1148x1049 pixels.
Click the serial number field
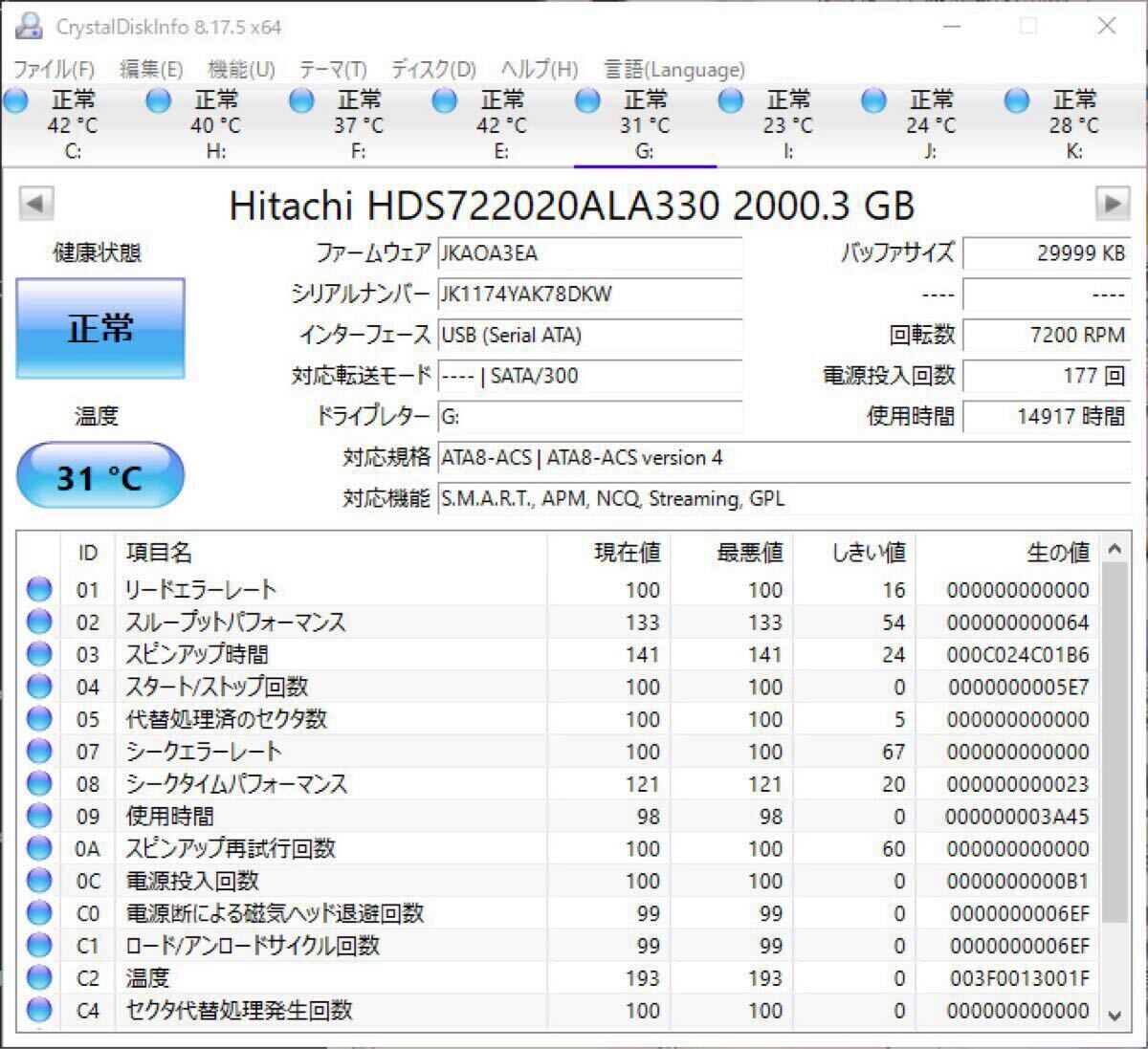[x=589, y=295]
